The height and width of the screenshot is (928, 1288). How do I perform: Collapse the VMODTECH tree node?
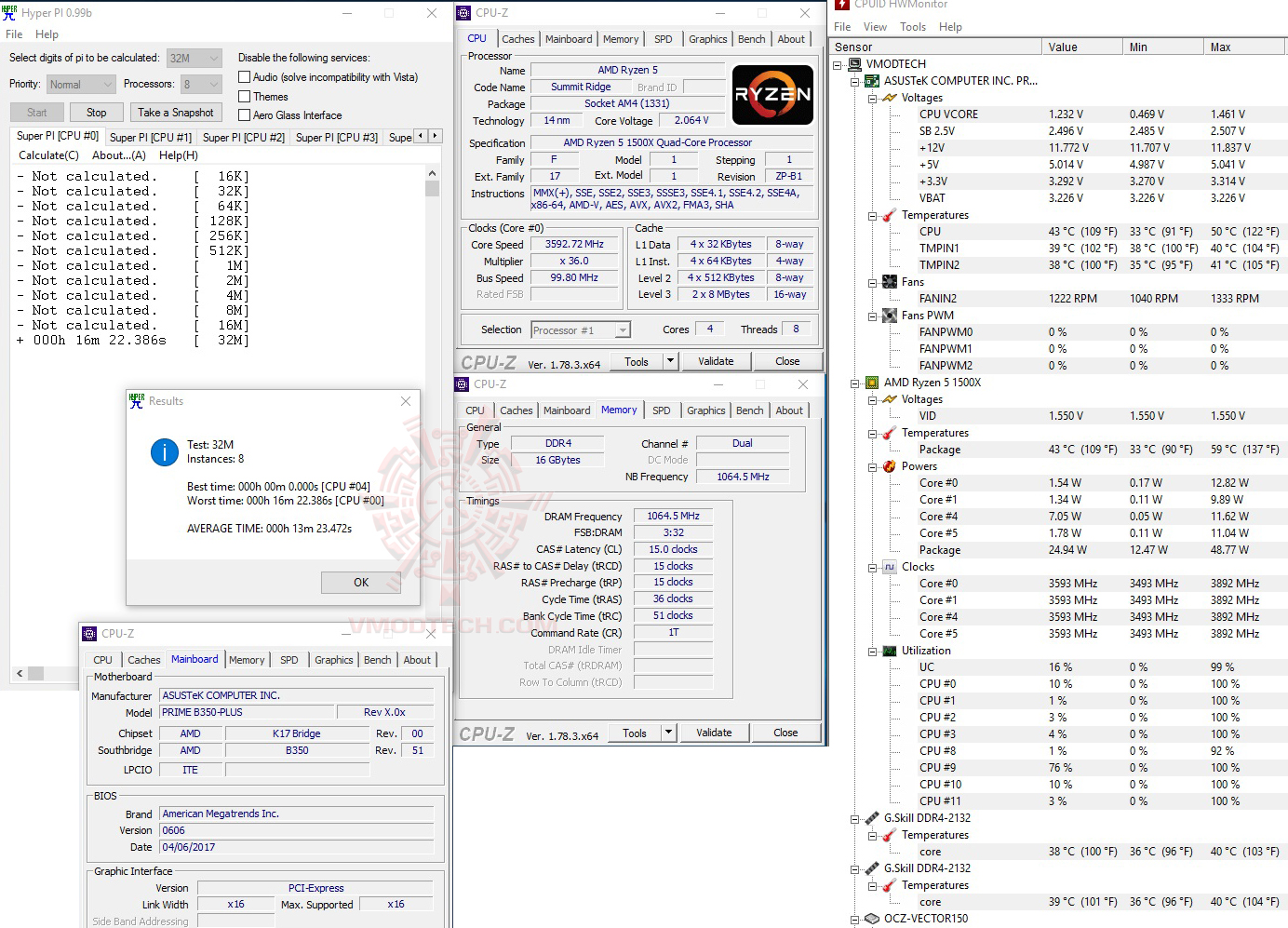click(x=839, y=64)
